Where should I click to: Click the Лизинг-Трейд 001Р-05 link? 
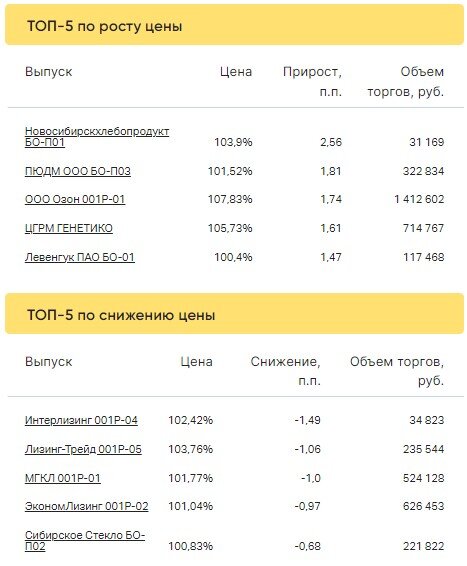click(83, 449)
